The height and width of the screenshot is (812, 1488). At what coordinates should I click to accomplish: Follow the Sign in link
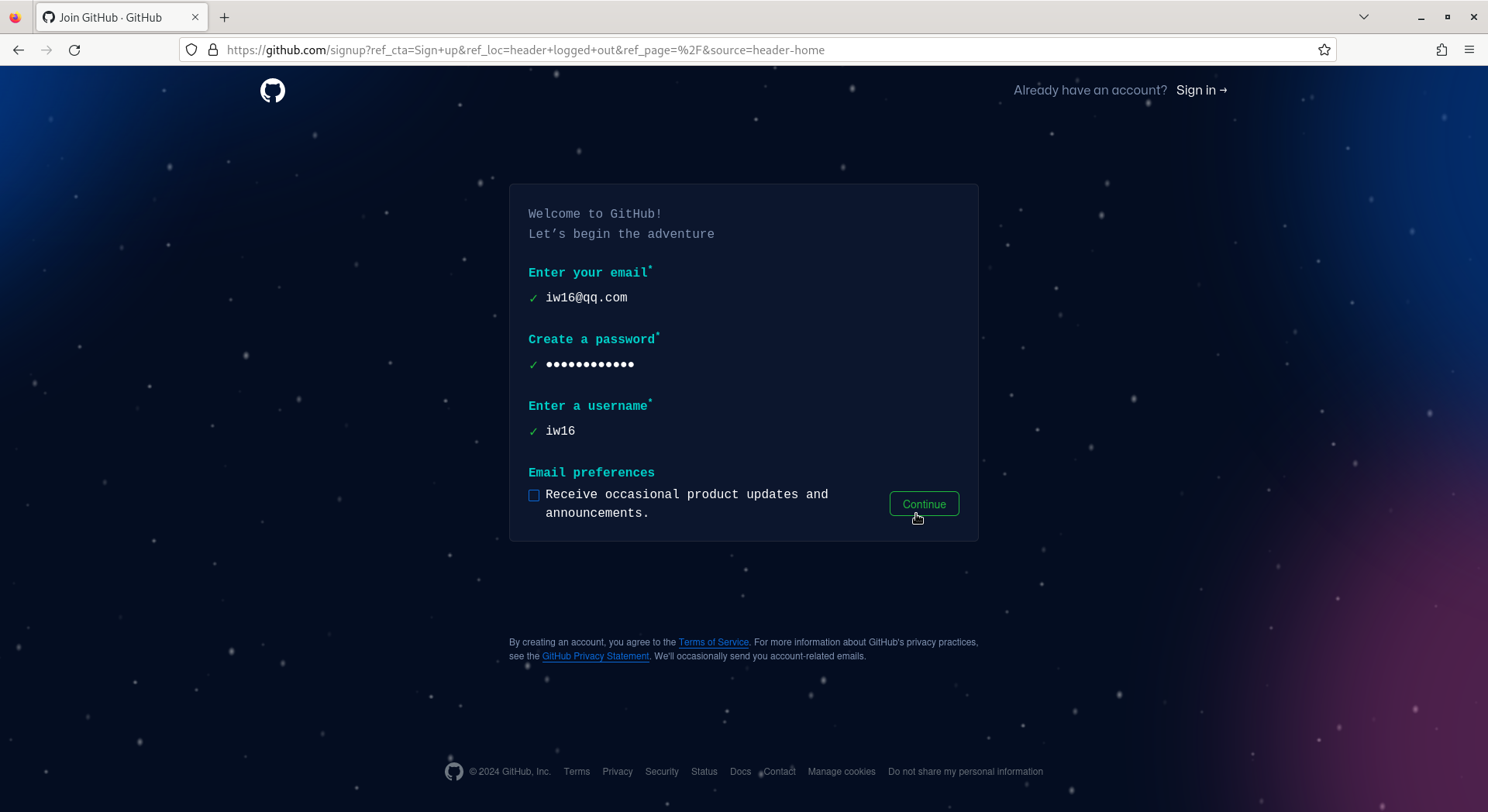point(1201,91)
